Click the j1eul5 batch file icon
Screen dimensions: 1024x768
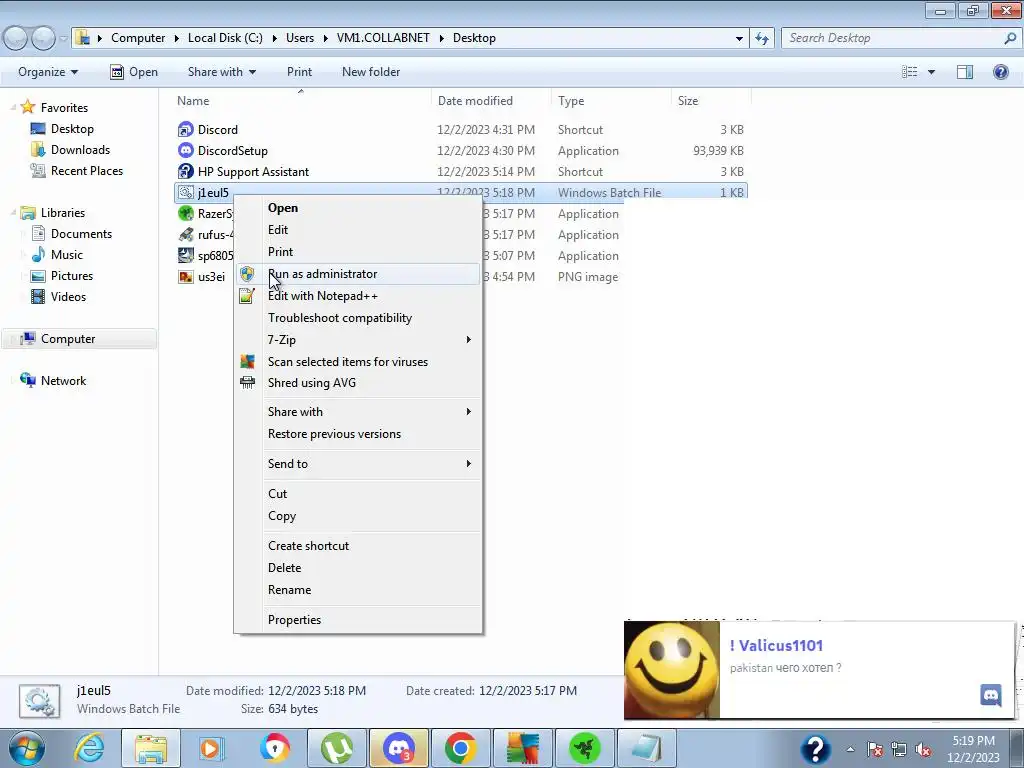[185, 192]
